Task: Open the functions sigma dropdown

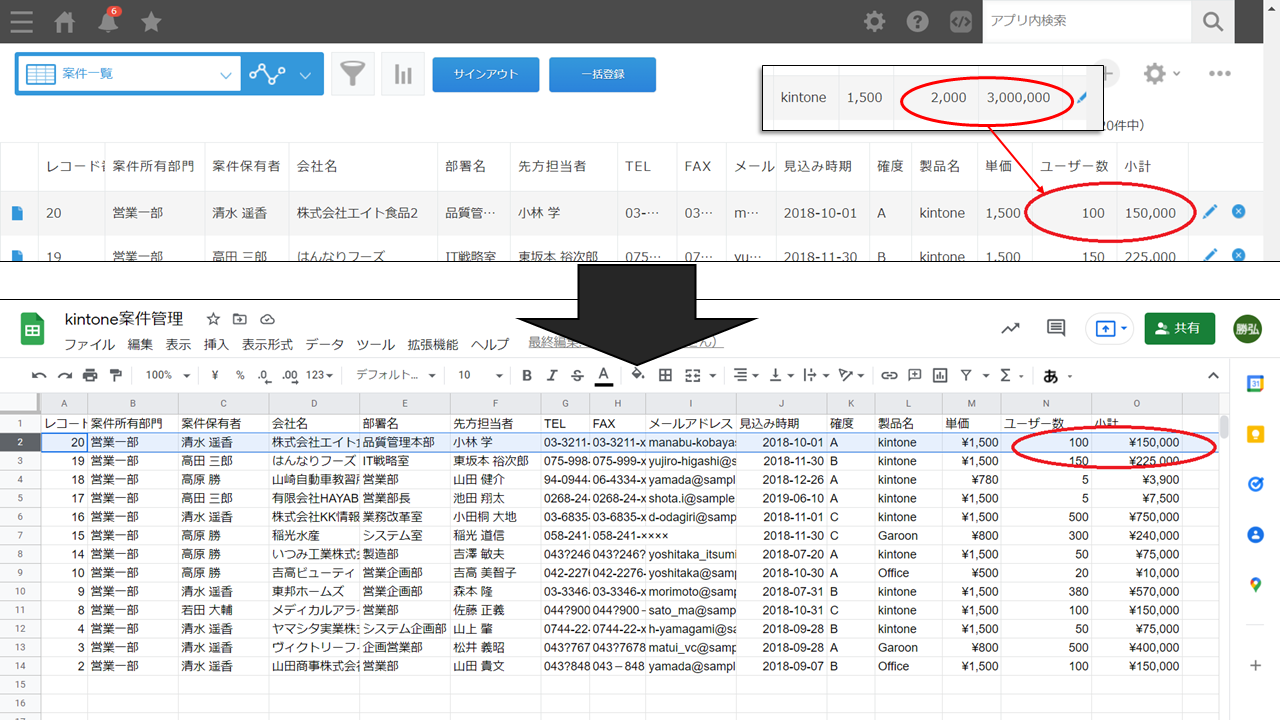Action: [1011, 375]
